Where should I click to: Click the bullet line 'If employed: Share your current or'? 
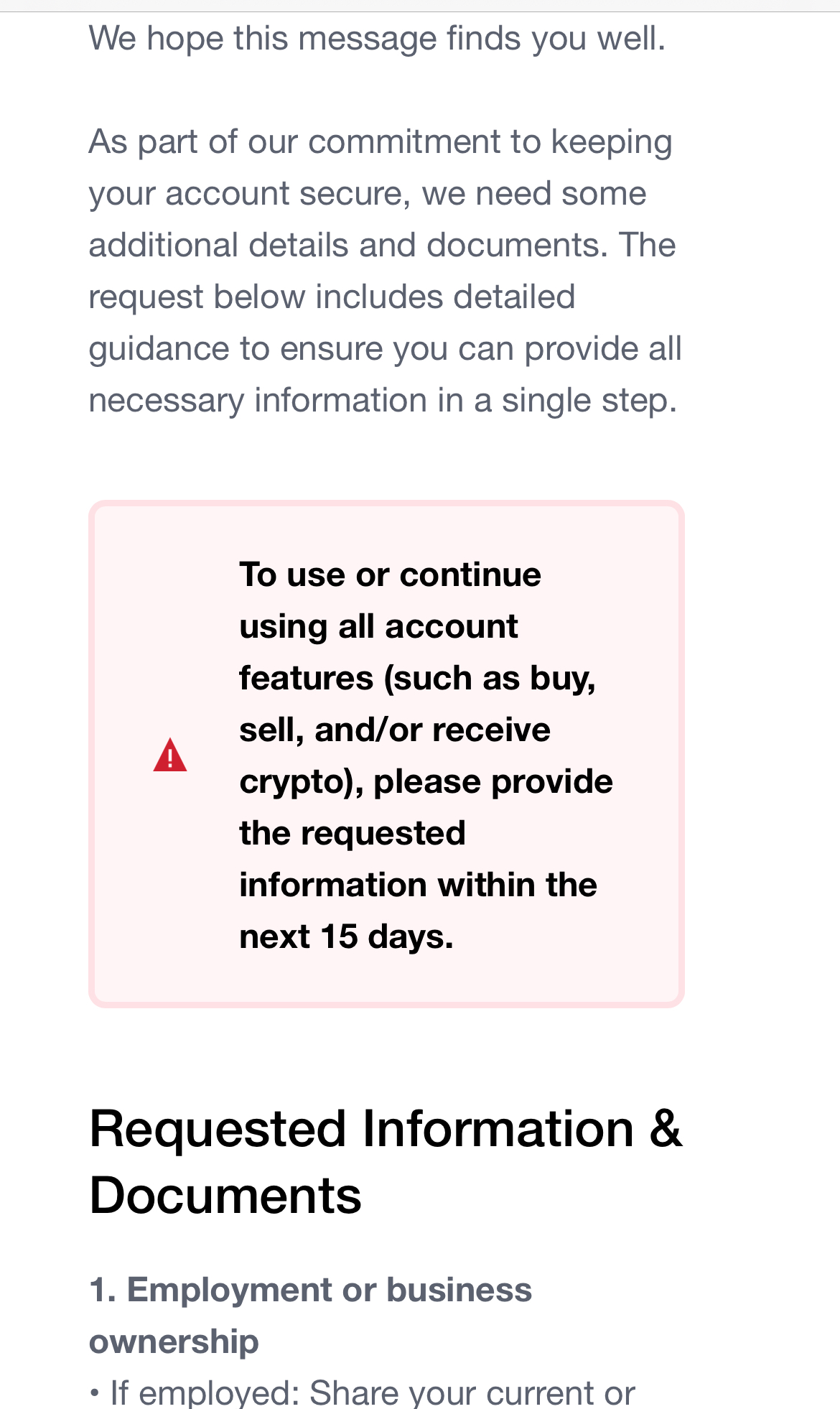point(363,1392)
